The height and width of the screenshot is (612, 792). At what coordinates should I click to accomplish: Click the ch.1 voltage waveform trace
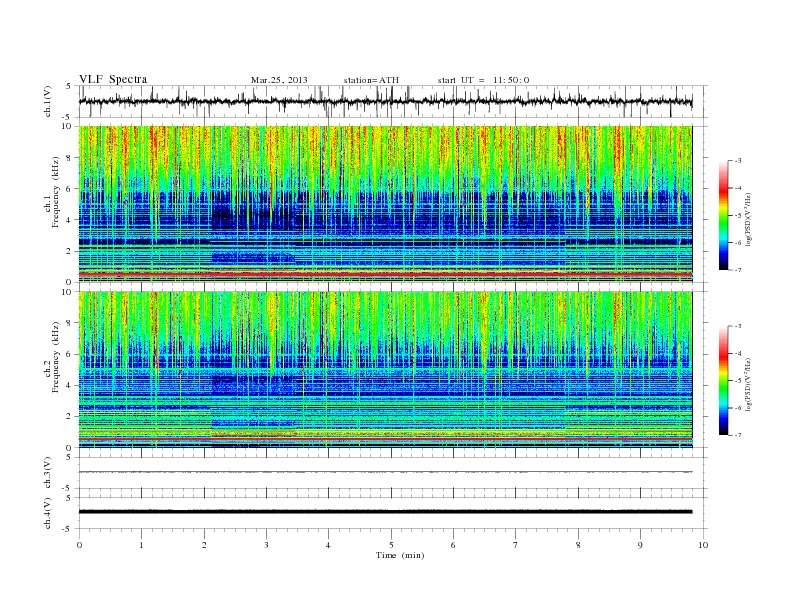click(x=385, y=101)
